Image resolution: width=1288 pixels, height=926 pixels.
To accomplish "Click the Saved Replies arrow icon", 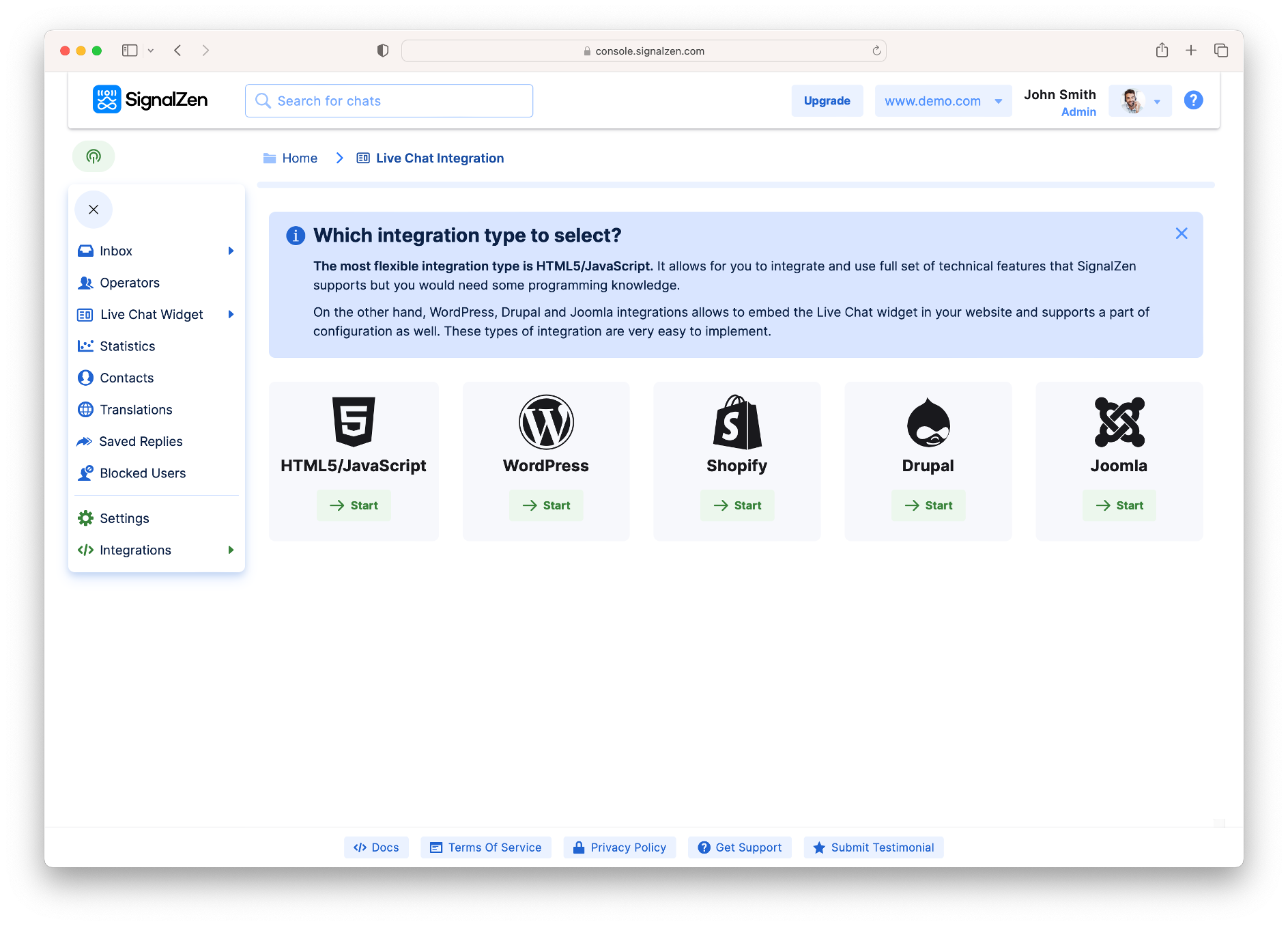I will [85, 441].
